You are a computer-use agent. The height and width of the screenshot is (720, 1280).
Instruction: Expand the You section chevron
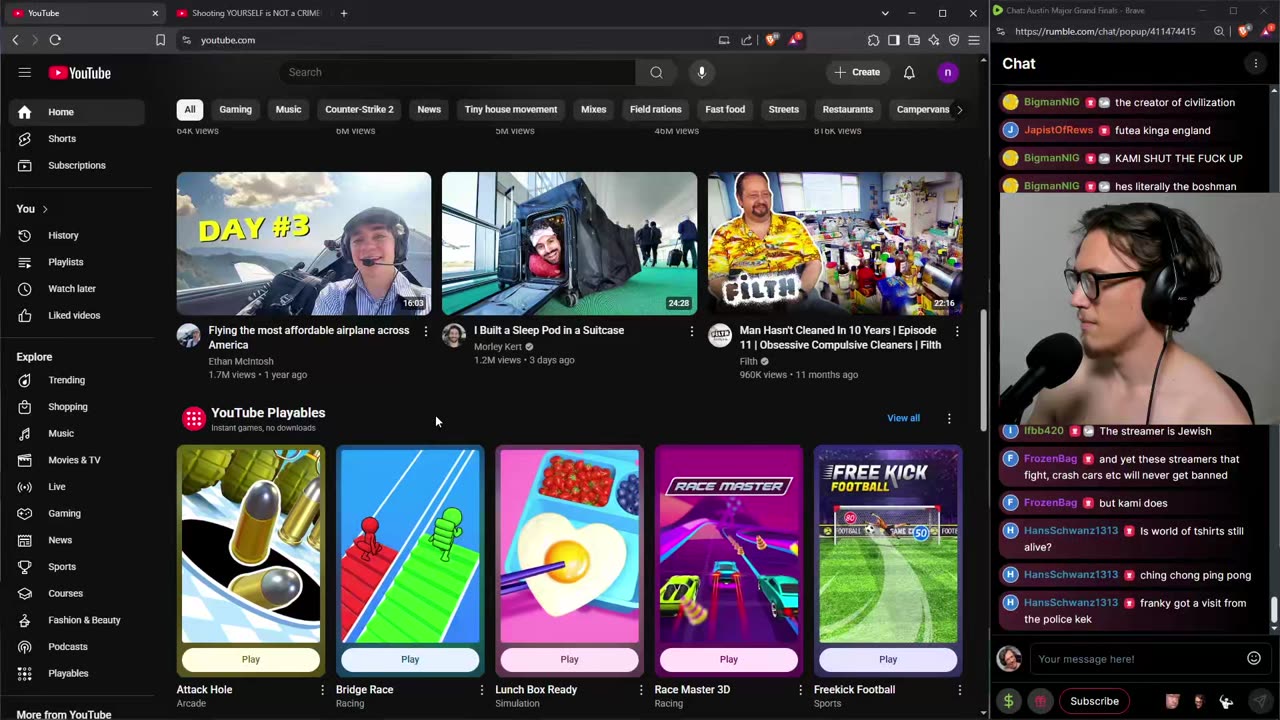coord(45,209)
